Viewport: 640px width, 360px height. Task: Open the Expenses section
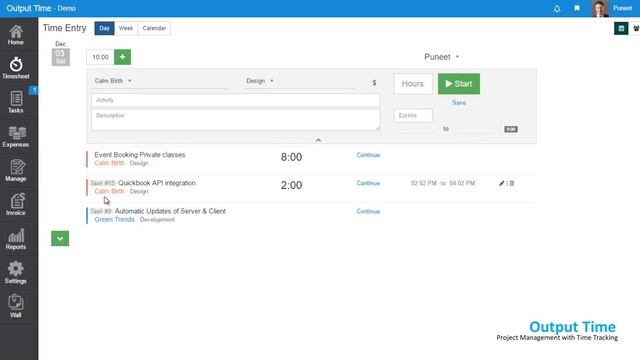click(x=16, y=136)
